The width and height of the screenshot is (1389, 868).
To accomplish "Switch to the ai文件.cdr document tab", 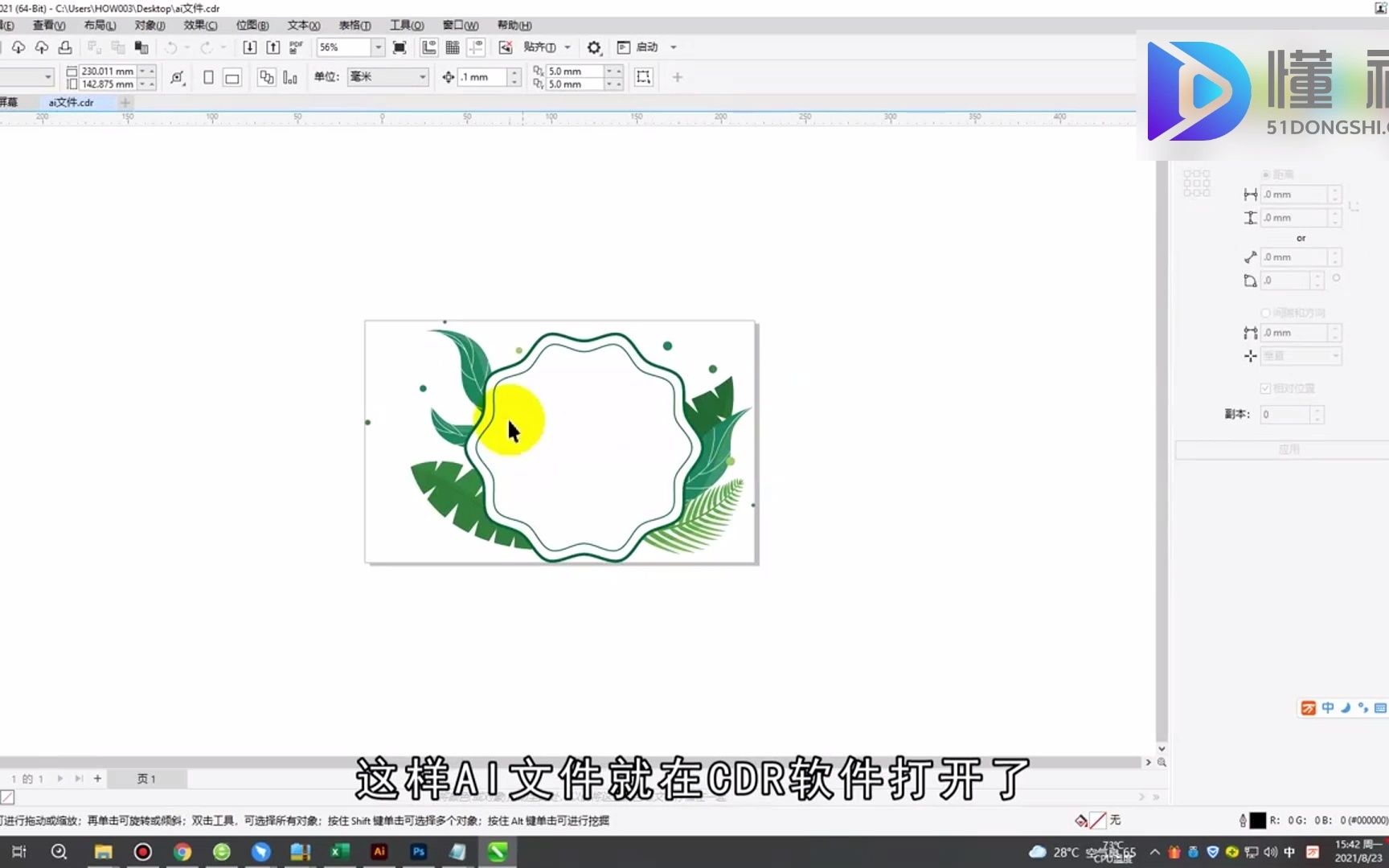I will (x=71, y=102).
